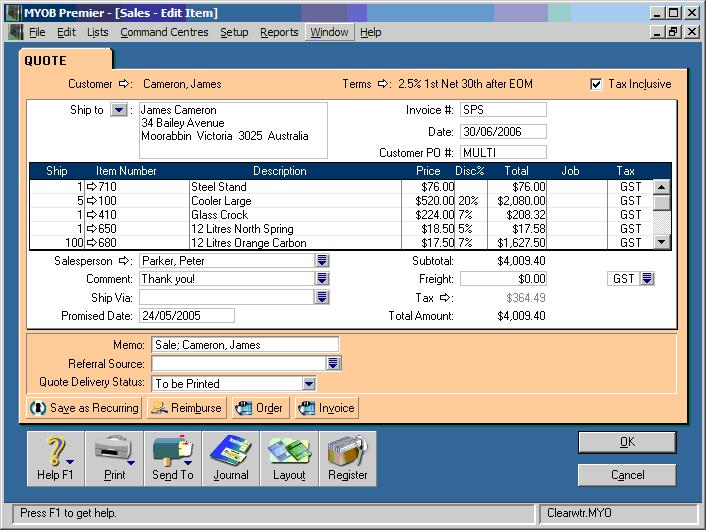Open the Freight GST tax code selector

[647, 279]
